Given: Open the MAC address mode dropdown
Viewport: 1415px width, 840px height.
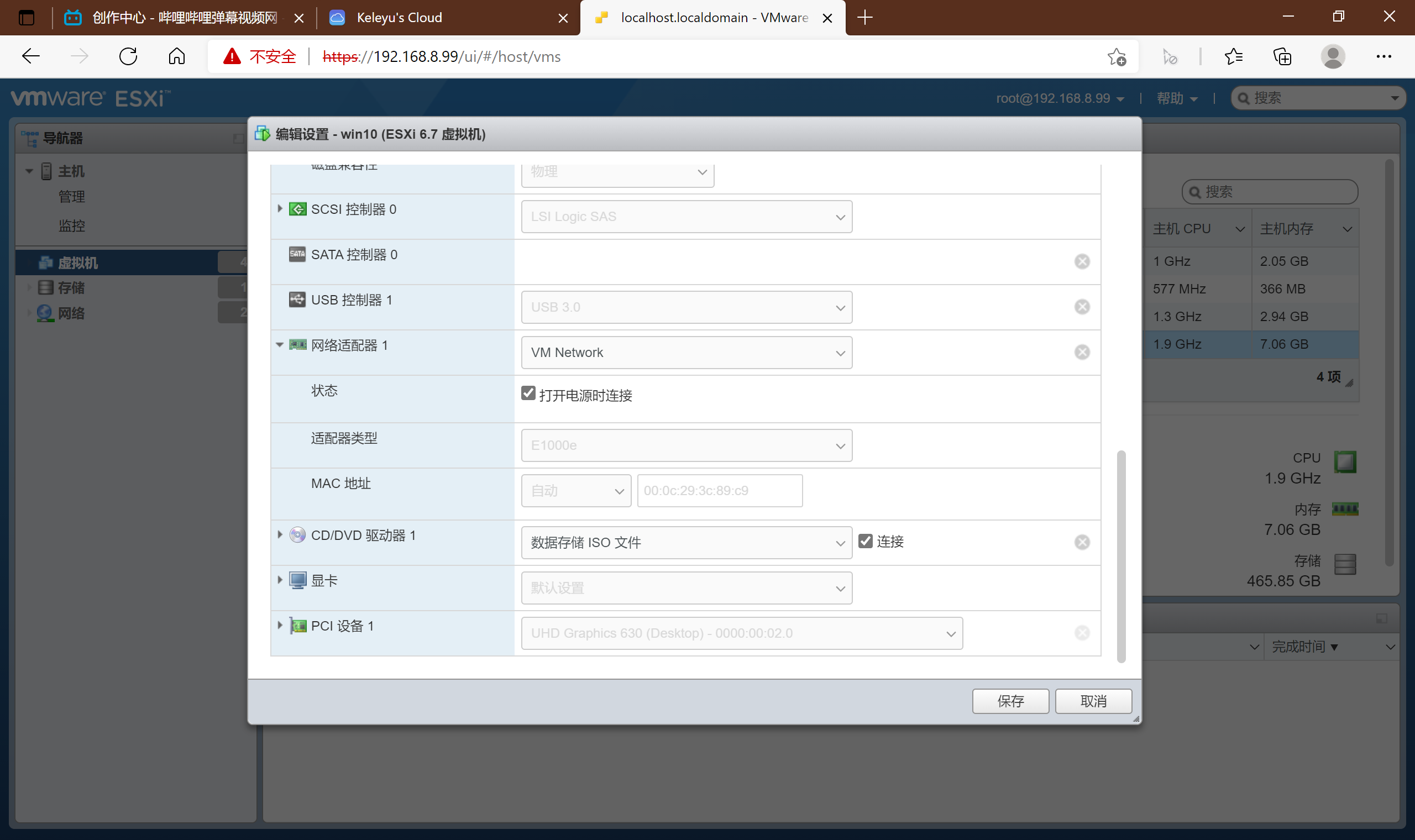Looking at the screenshot, I should [x=576, y=491].
